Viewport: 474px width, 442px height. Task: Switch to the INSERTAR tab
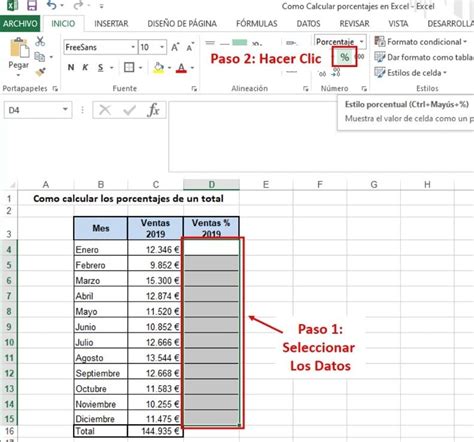pos(111,24)
